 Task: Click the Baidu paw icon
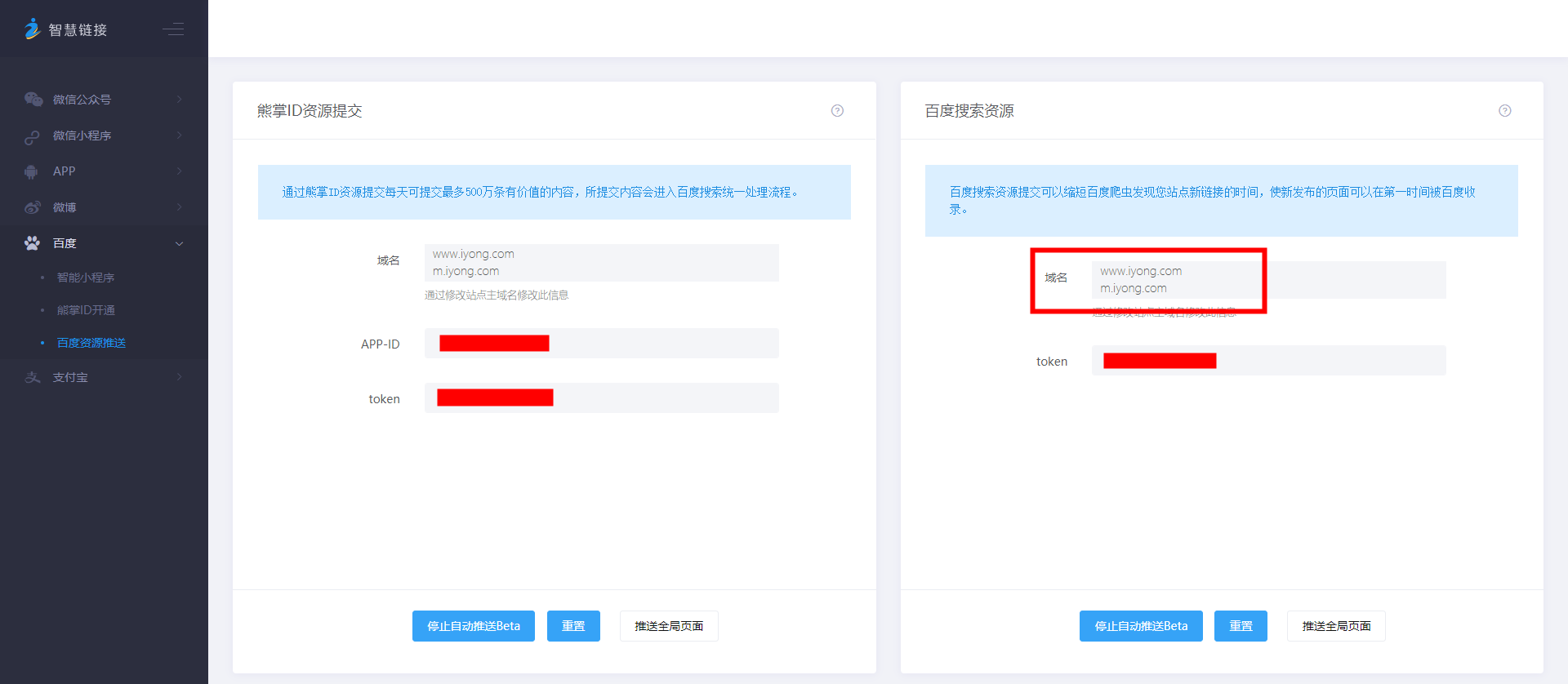(33, 243)
